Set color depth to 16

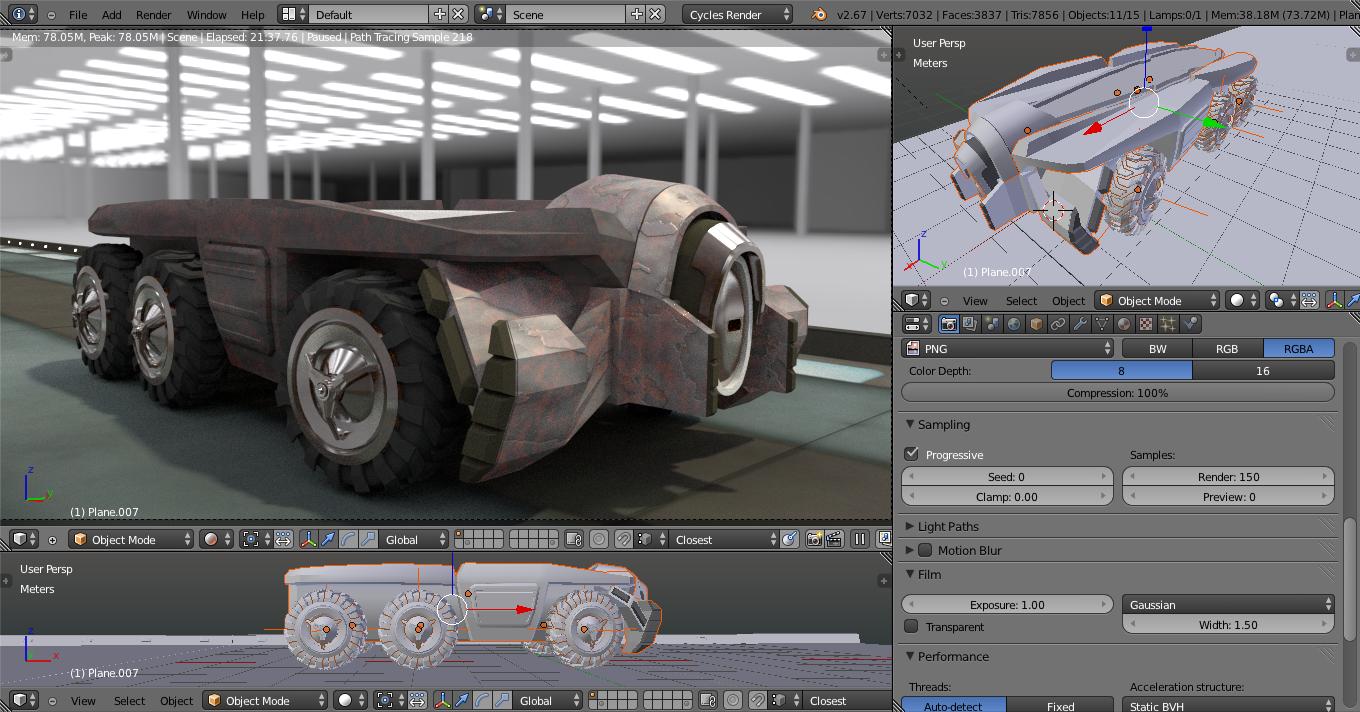tap(1262, 370)
